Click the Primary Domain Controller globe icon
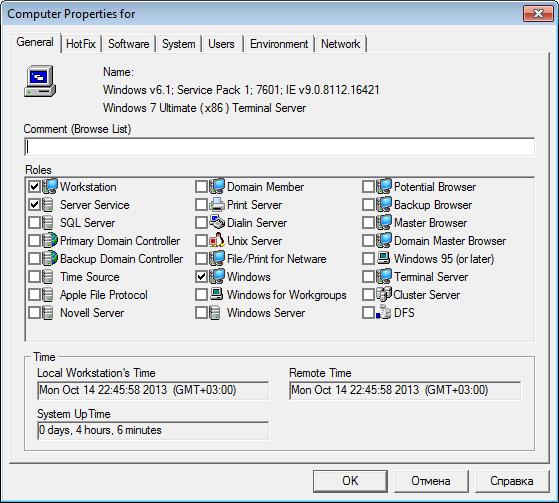The width and height of the screenshot is (559, 503). click(50, 241)
